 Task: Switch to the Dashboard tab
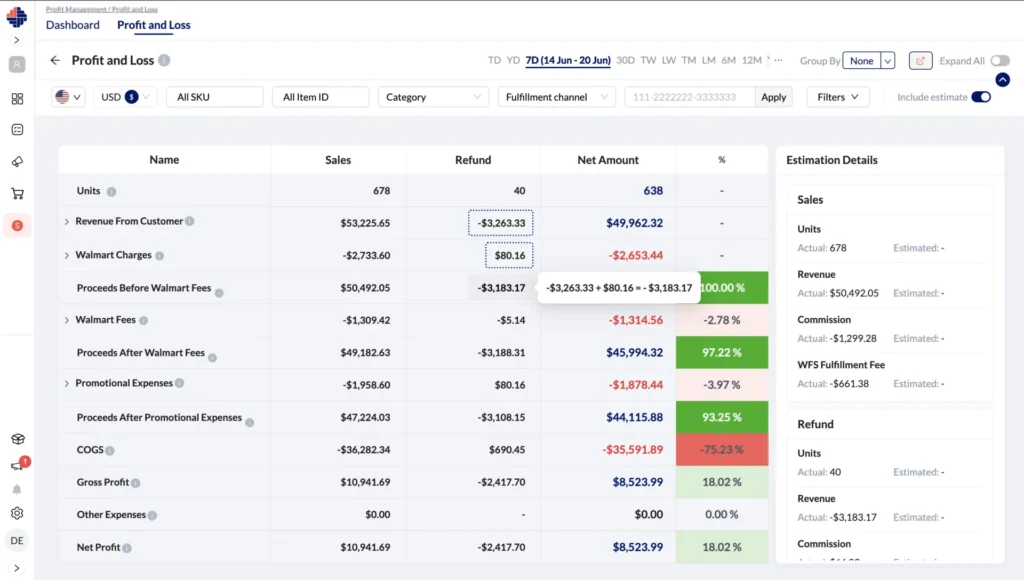[x=72, y=25]
